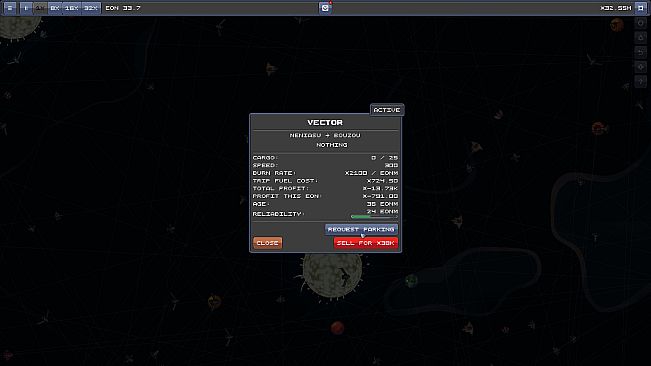Click the pause button in the speed bar

(x=26, y=8)
